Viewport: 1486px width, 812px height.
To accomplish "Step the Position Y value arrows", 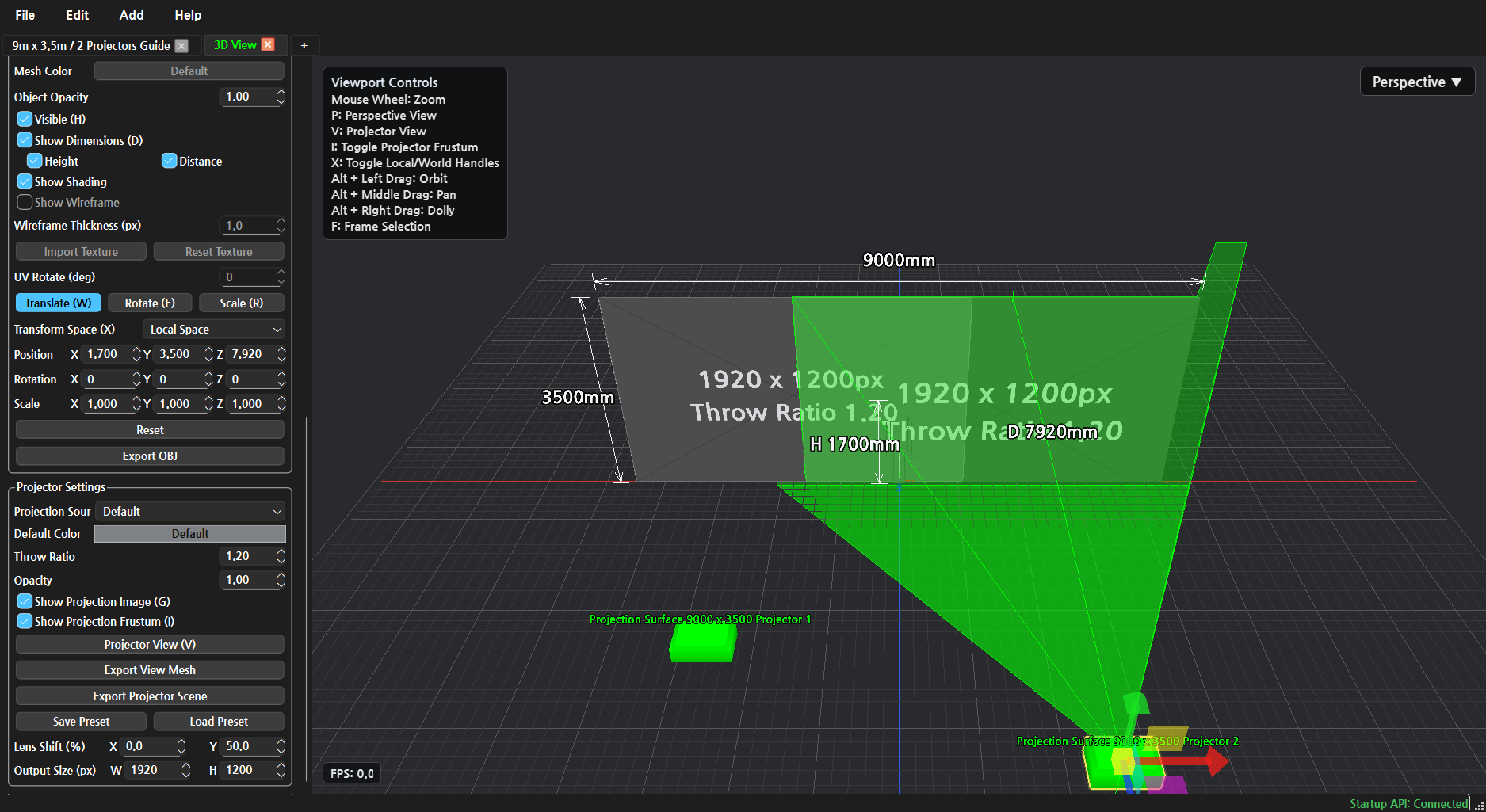I will pyautogui.click(x=208, y=354).
